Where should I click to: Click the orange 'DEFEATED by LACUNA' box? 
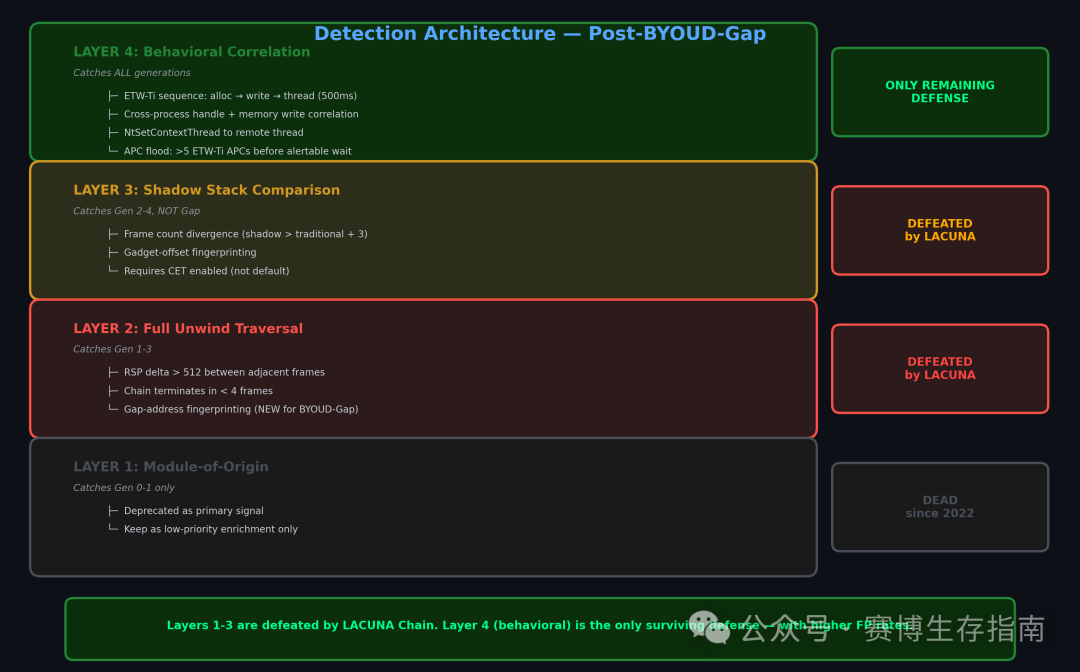click(939, 231)
